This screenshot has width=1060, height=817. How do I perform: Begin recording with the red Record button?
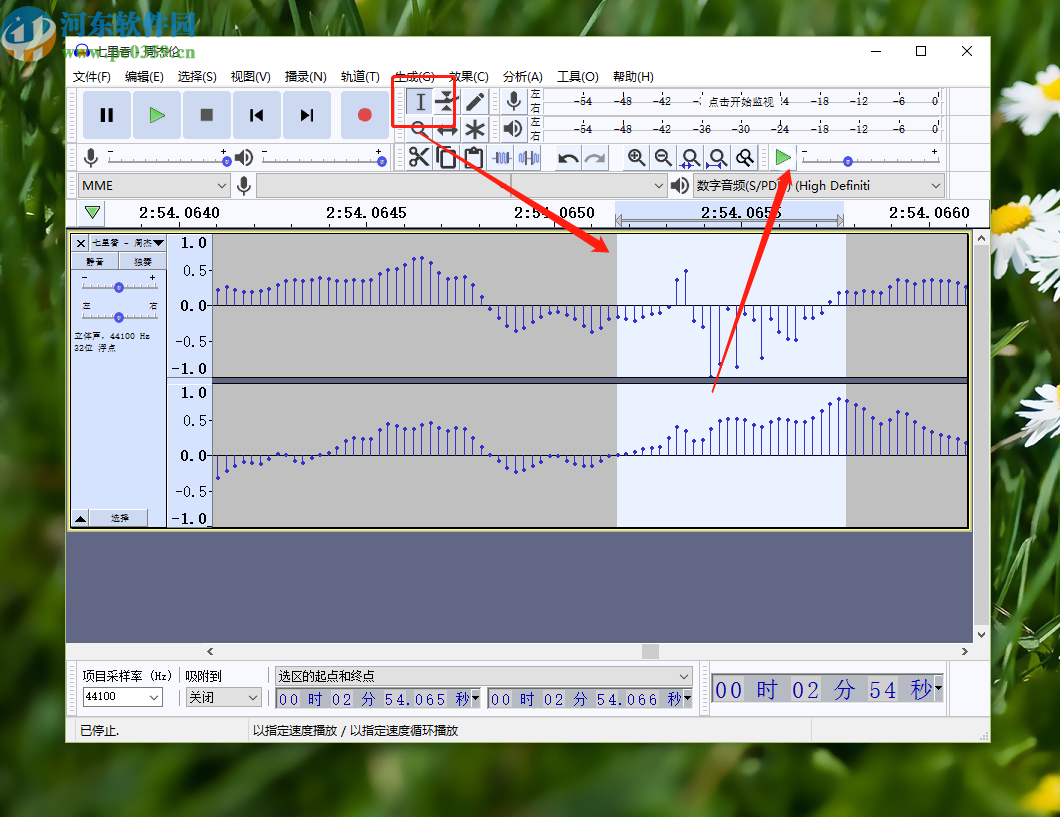click(x=364, y=115)
